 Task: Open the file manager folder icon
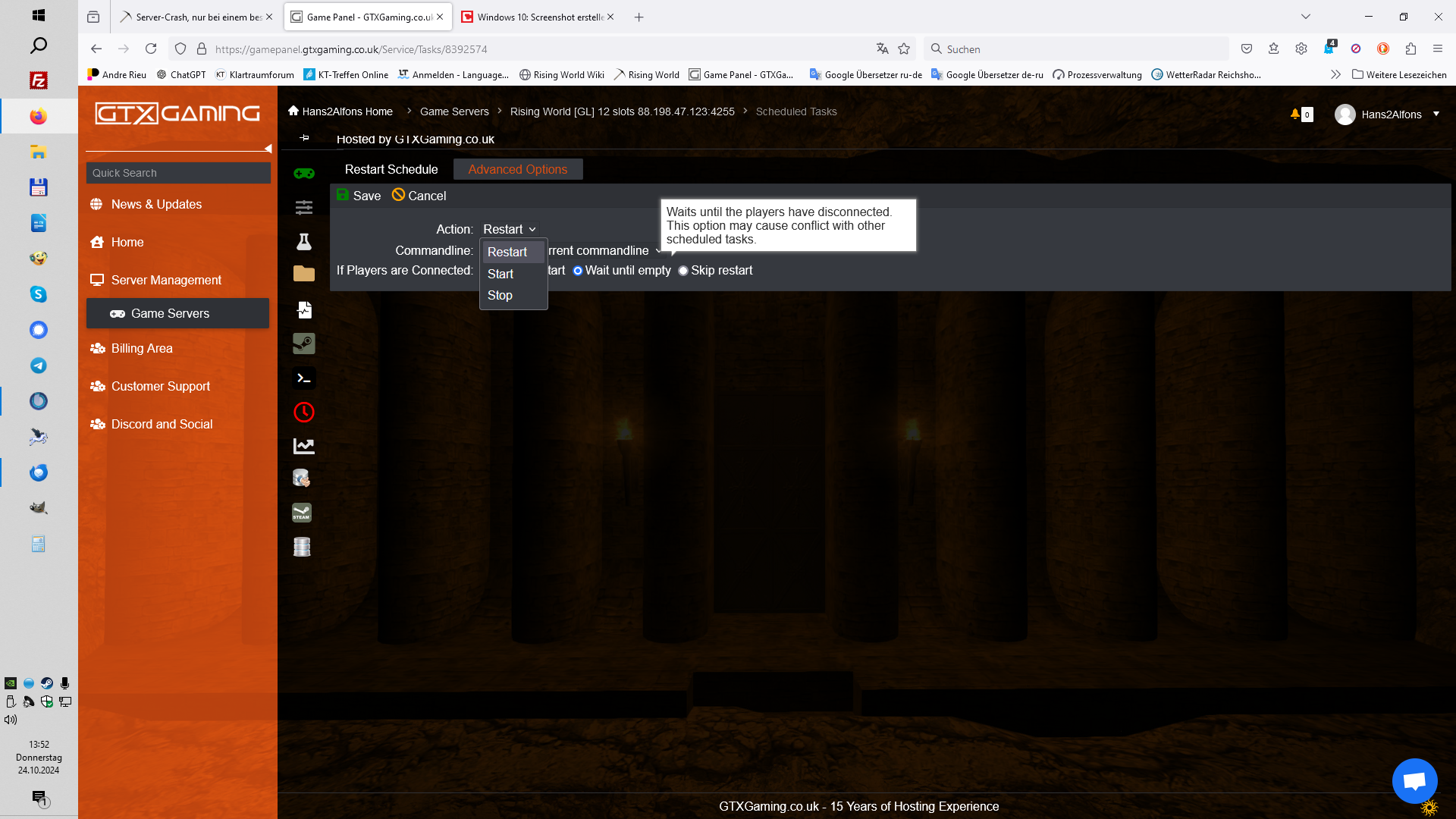(304, 274)
